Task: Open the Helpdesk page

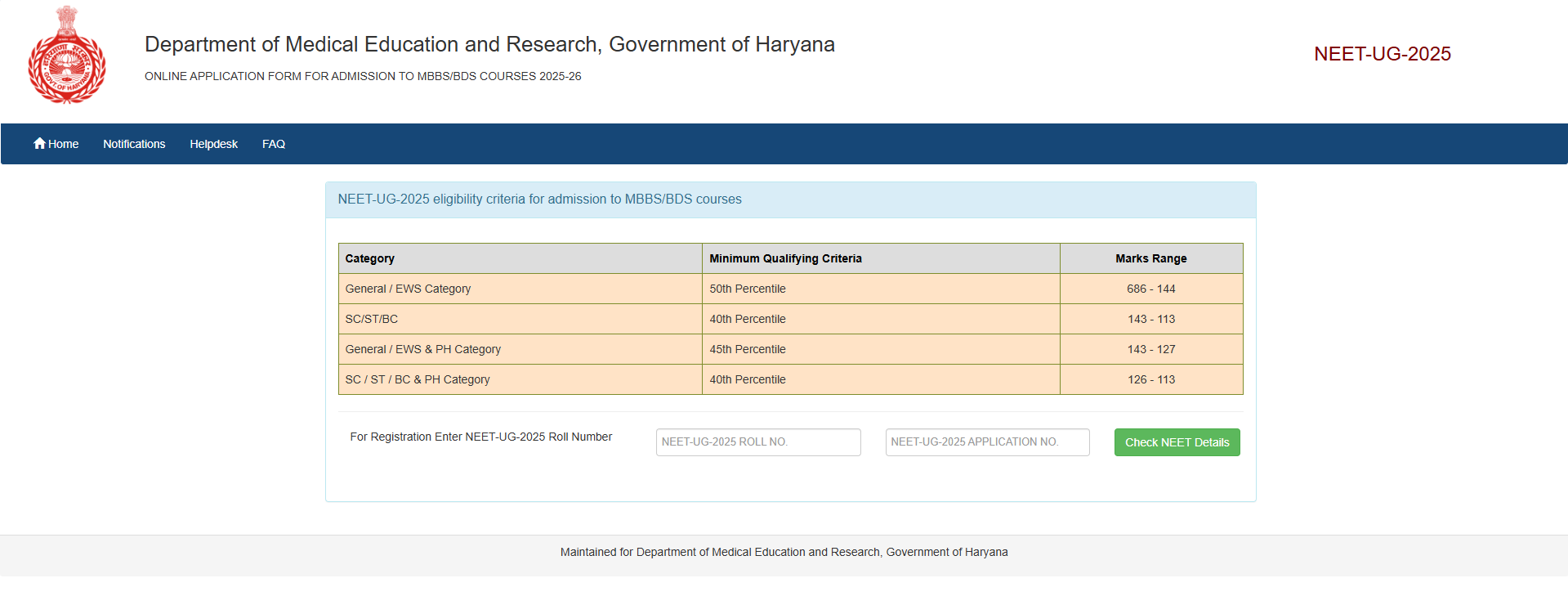Action: (x=213, y=144)
